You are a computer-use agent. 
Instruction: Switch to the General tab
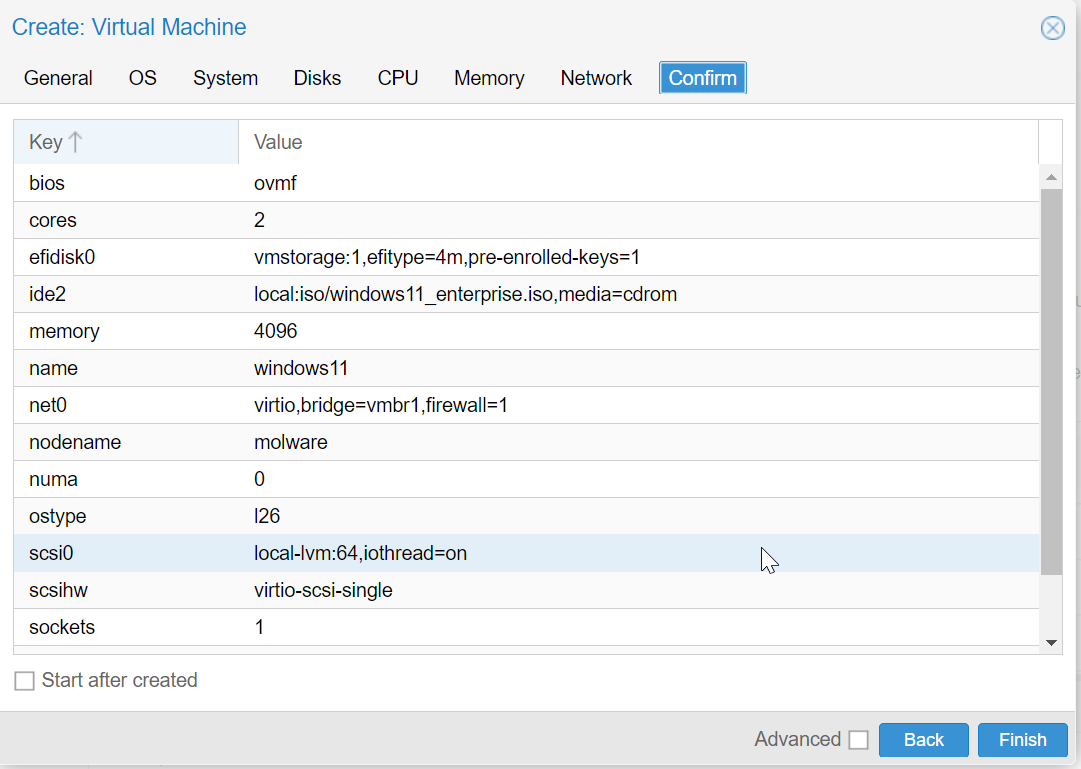[x=58, y=78]
